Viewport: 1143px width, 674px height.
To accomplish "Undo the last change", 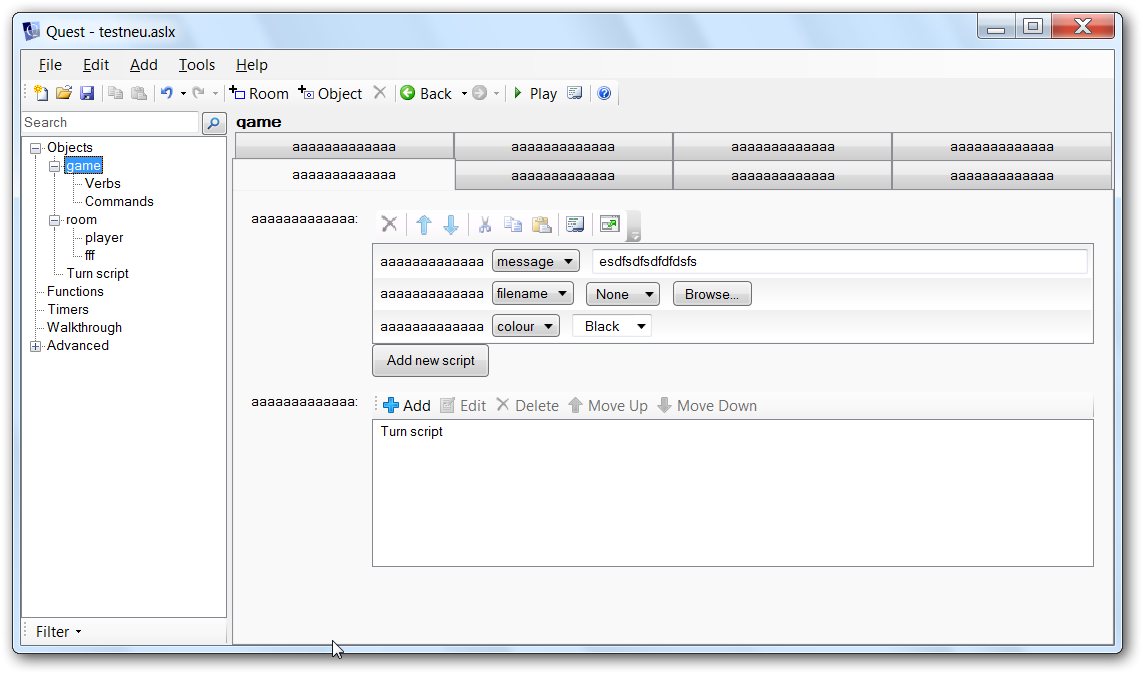I will pos(167,92).
